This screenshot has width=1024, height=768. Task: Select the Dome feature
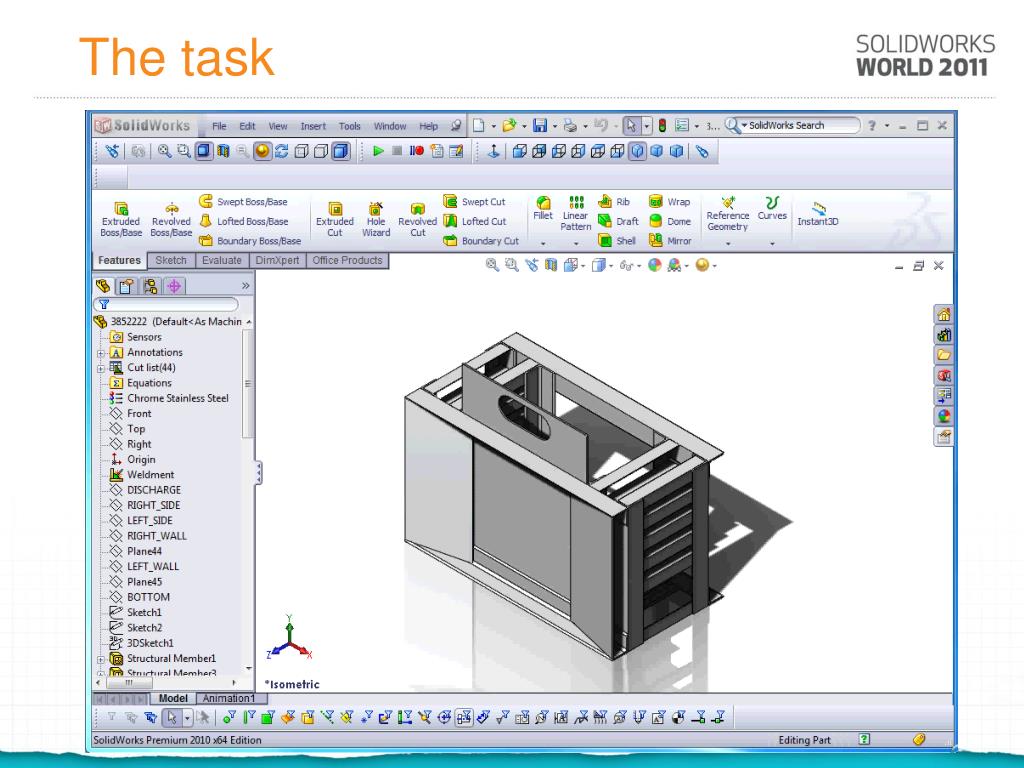point(670,221)
